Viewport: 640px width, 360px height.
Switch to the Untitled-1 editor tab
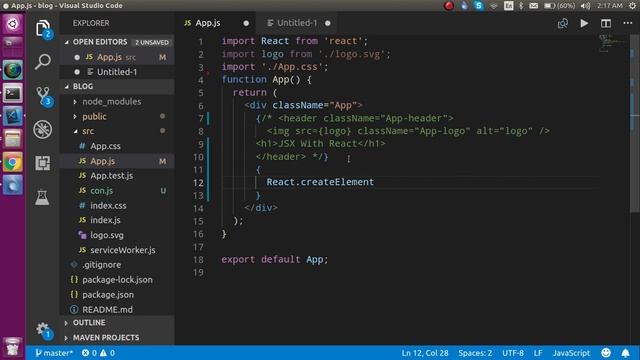pos(297,23)
